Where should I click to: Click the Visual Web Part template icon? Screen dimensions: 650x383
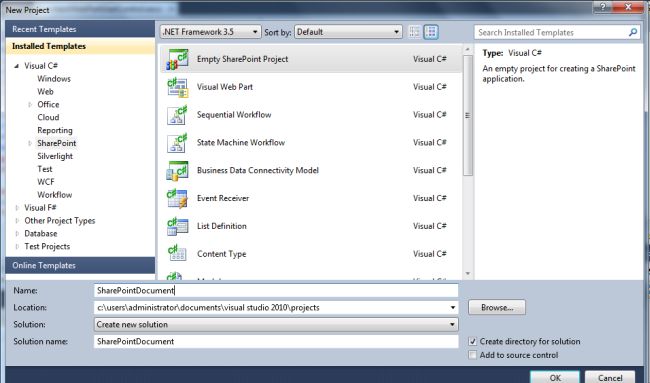177,87
